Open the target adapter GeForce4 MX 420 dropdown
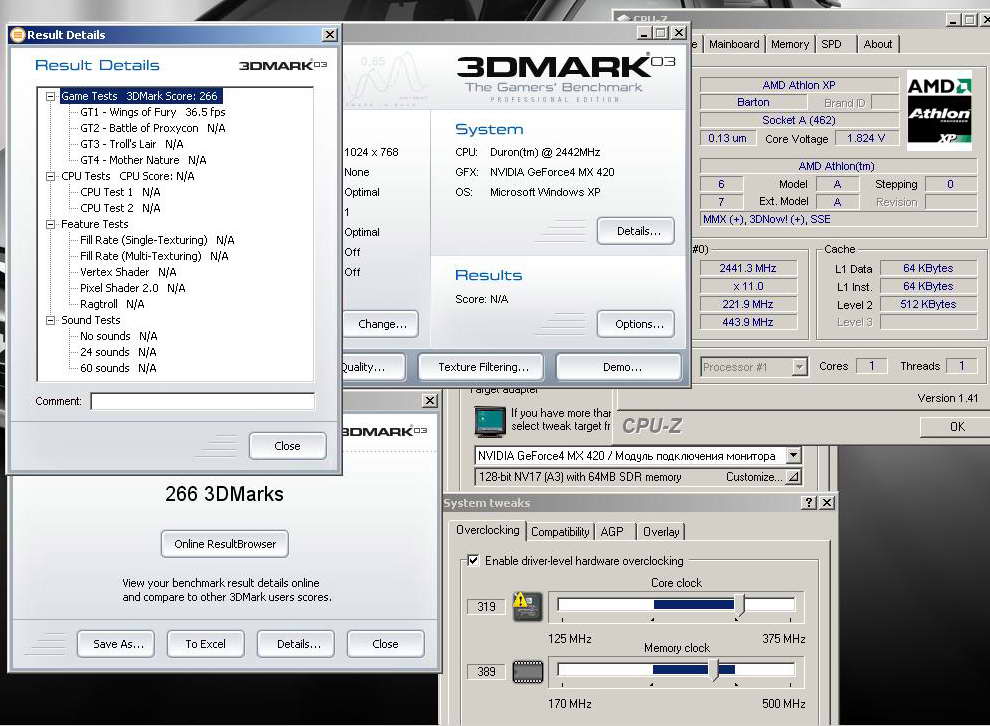This screenshot has height=726, width=990. coord(794,455)
